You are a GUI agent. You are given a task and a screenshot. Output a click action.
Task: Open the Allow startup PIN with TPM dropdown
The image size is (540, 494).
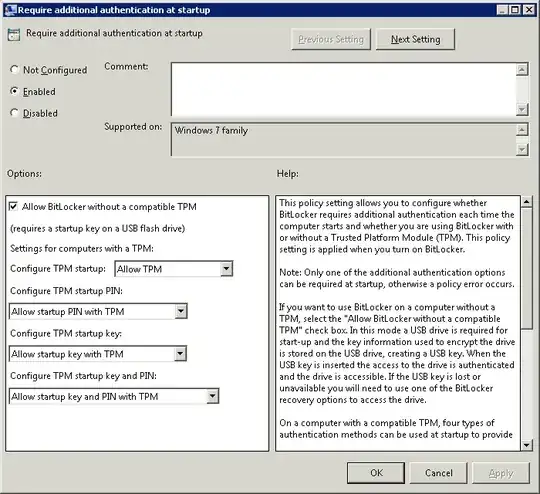point(98,311)
